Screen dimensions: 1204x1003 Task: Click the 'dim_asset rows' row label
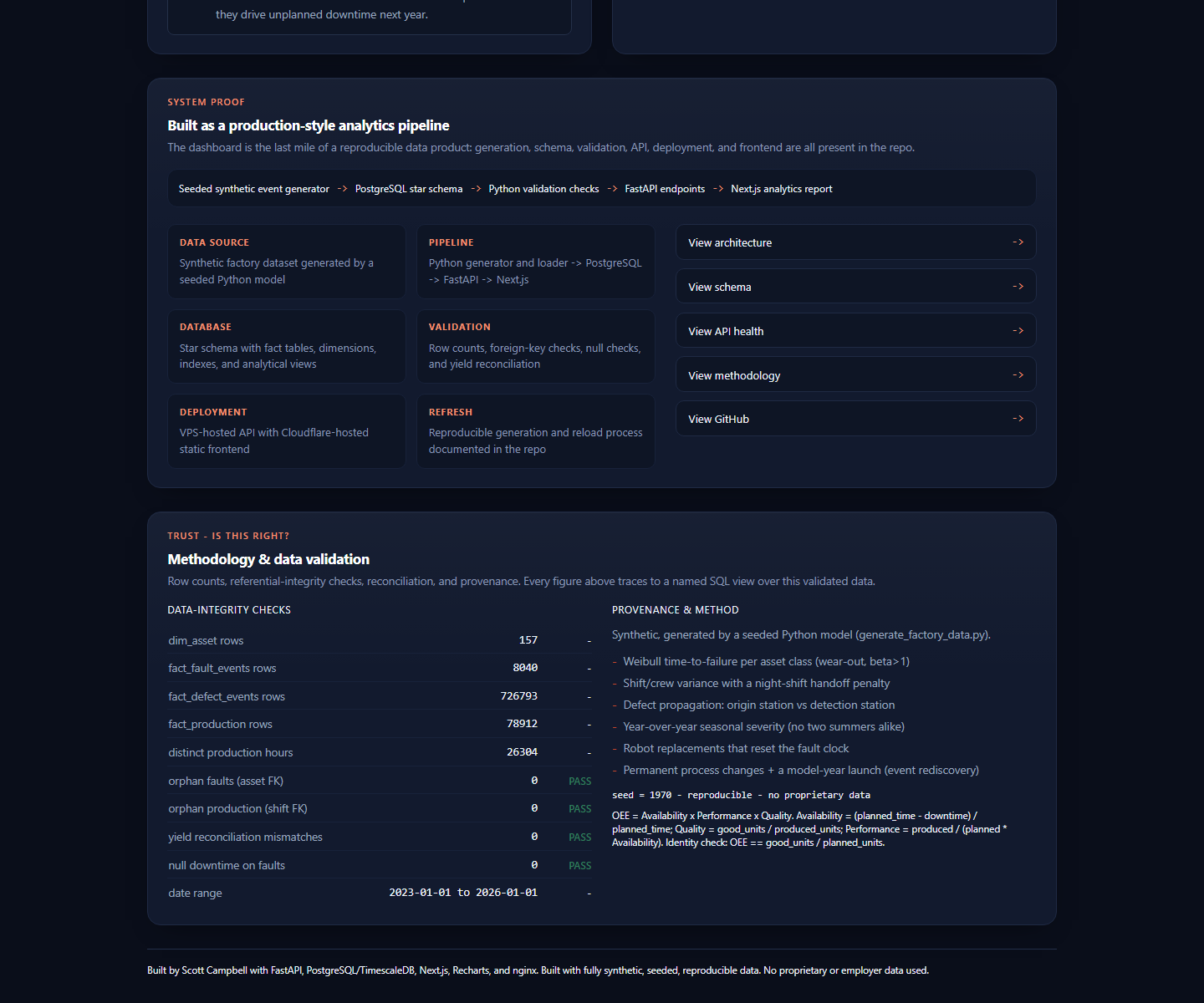[x=206, y=640]
